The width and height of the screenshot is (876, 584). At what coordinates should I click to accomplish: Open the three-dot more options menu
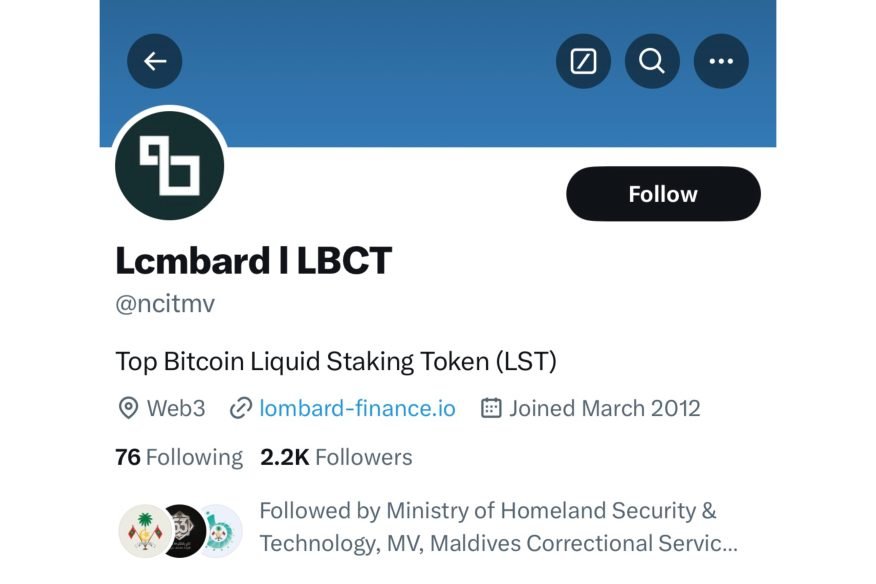coord(721,62)
